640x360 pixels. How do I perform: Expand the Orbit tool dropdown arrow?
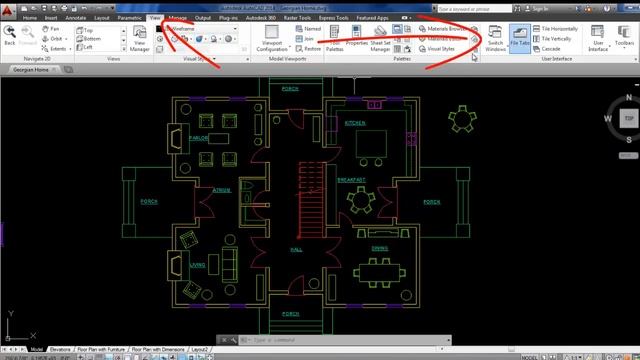pos(67,39)
